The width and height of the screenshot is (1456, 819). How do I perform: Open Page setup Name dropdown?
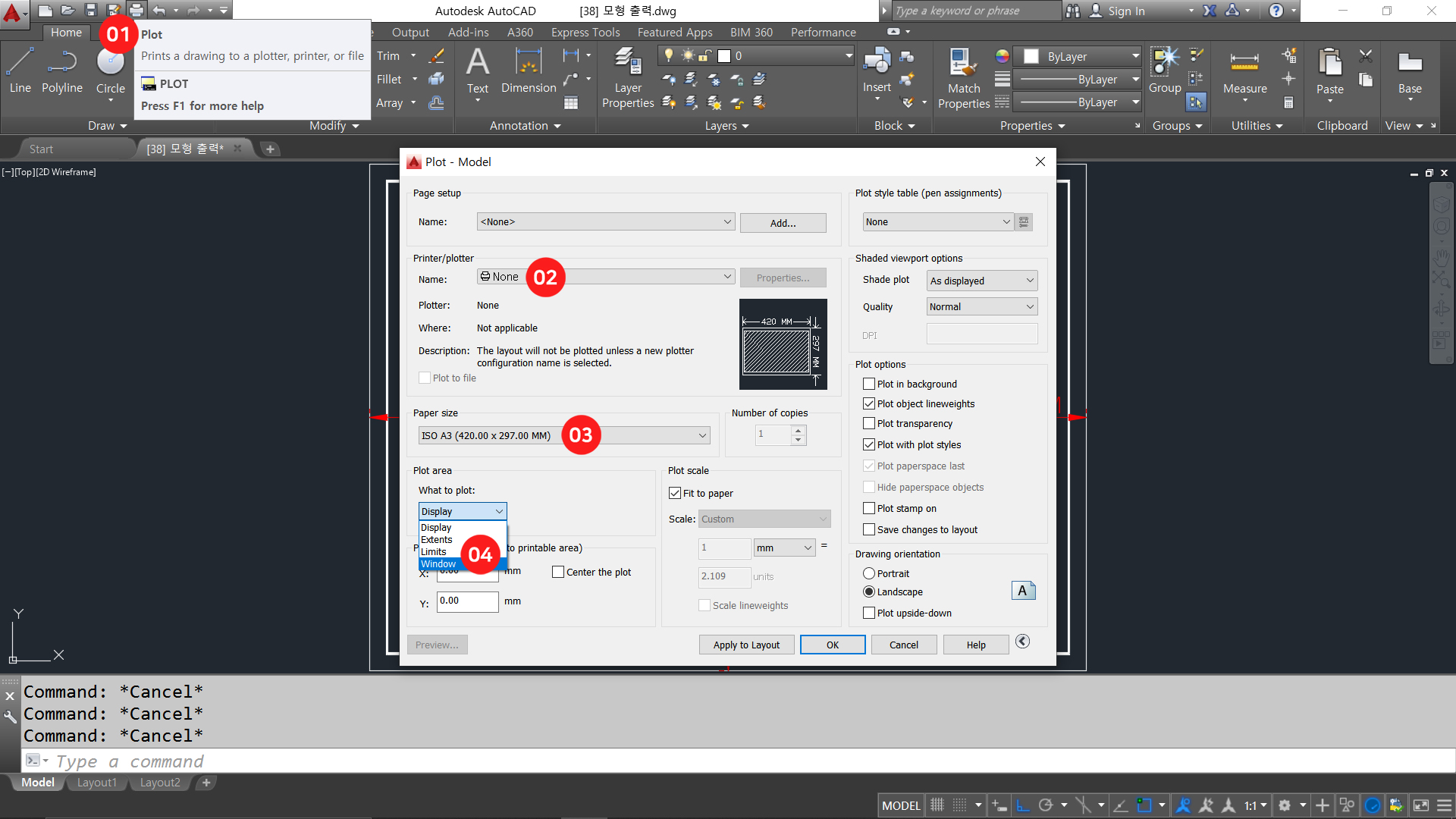click(x=606, y=222)
